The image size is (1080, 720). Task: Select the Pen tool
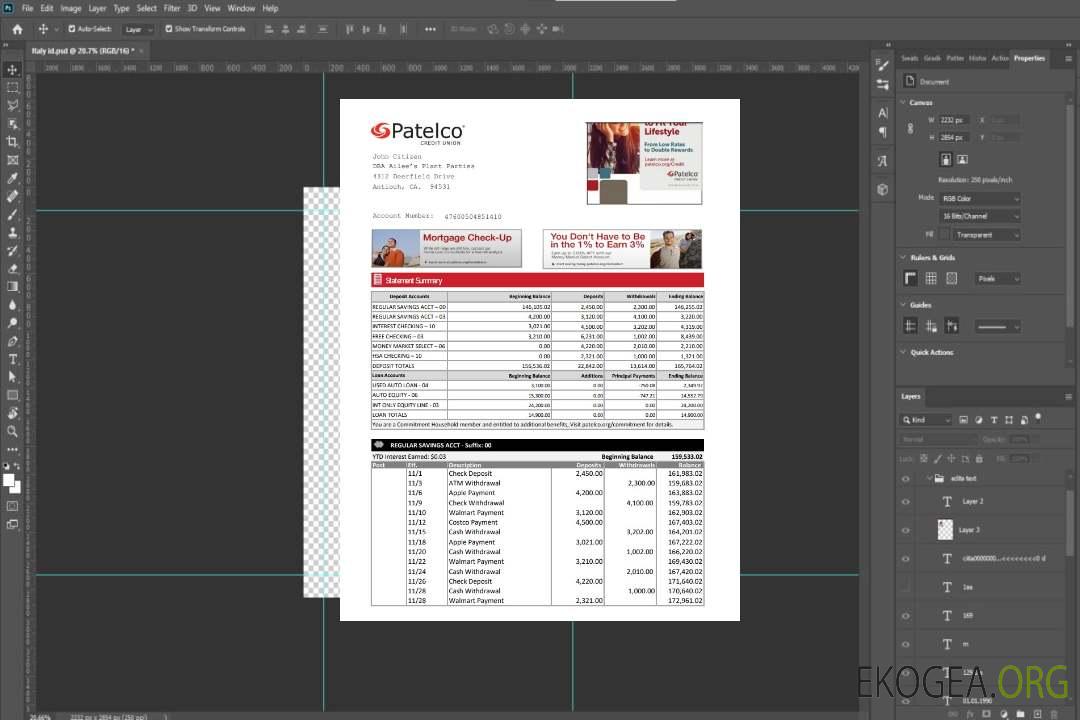[x=12, y=341]
